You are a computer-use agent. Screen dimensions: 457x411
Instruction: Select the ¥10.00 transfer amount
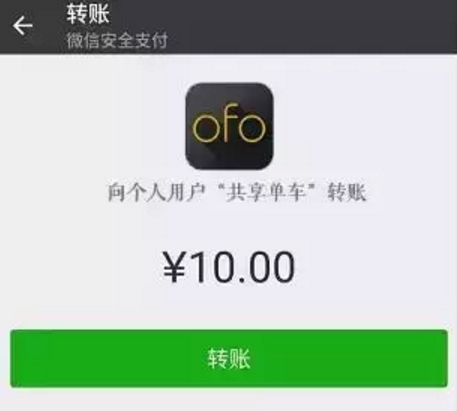(229, 267)
